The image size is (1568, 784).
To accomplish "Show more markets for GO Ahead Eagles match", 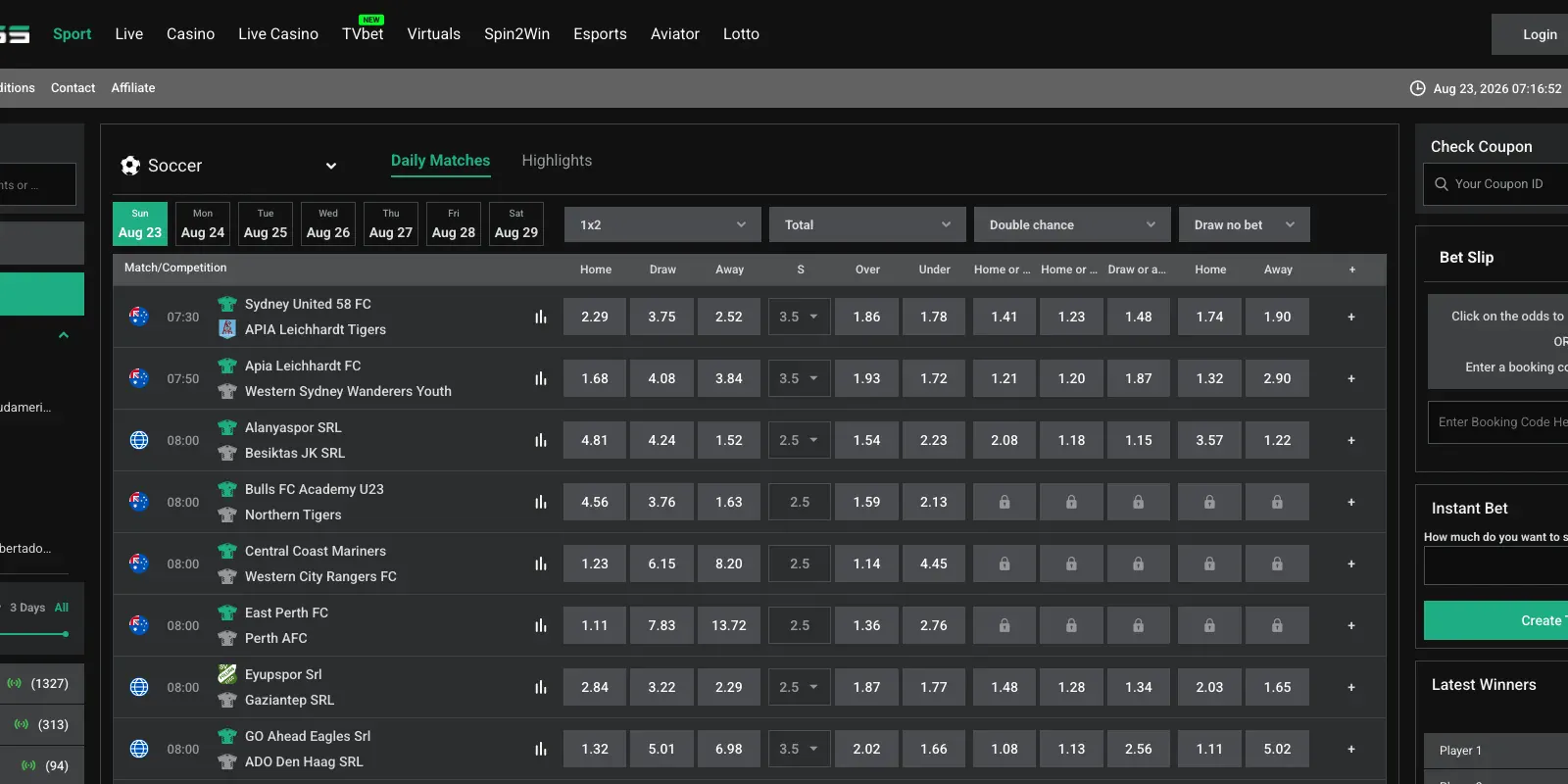I will (x=1351, y=749).
